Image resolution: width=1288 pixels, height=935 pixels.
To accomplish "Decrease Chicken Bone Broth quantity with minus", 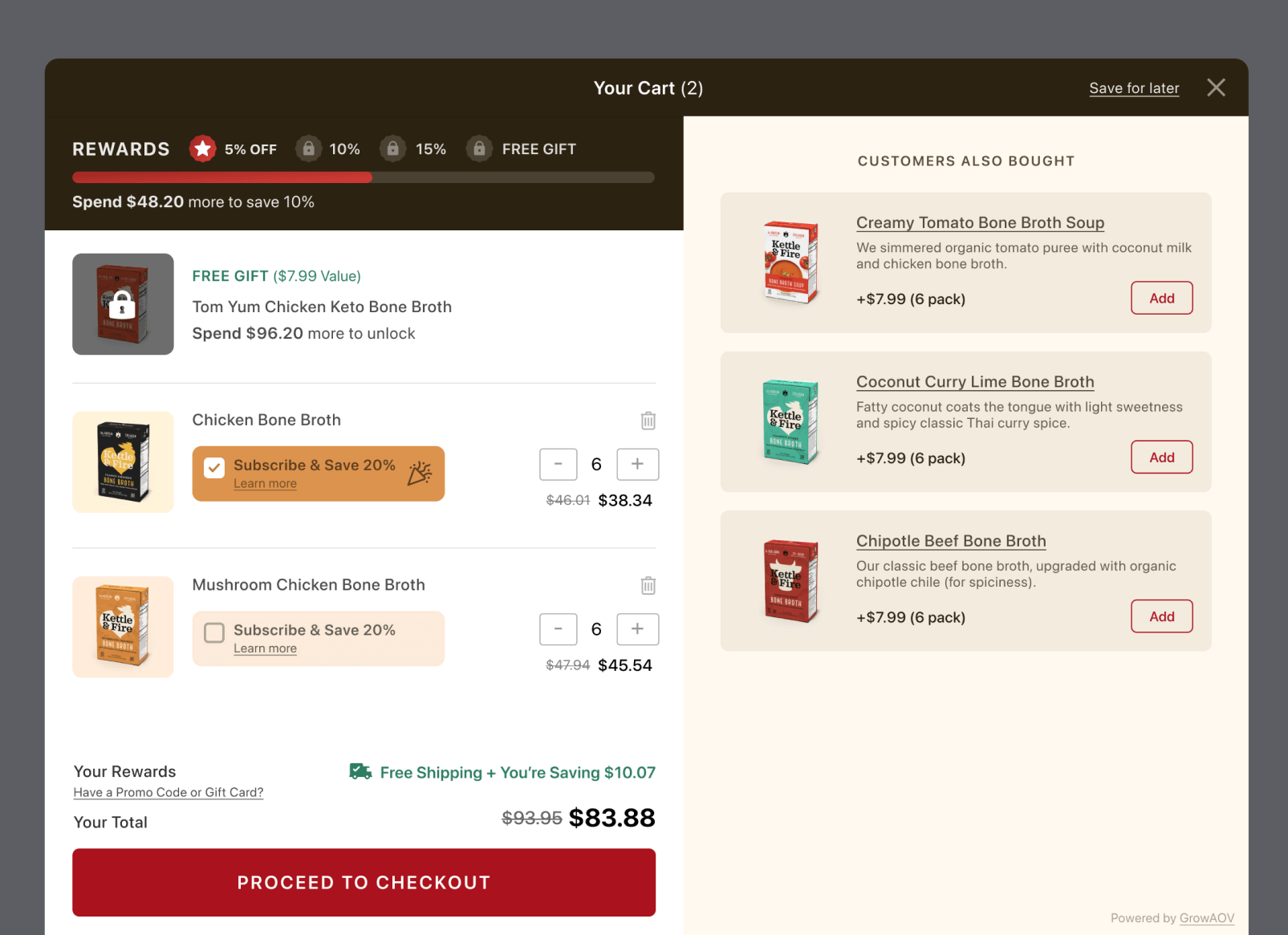I will tap(559, 464).
